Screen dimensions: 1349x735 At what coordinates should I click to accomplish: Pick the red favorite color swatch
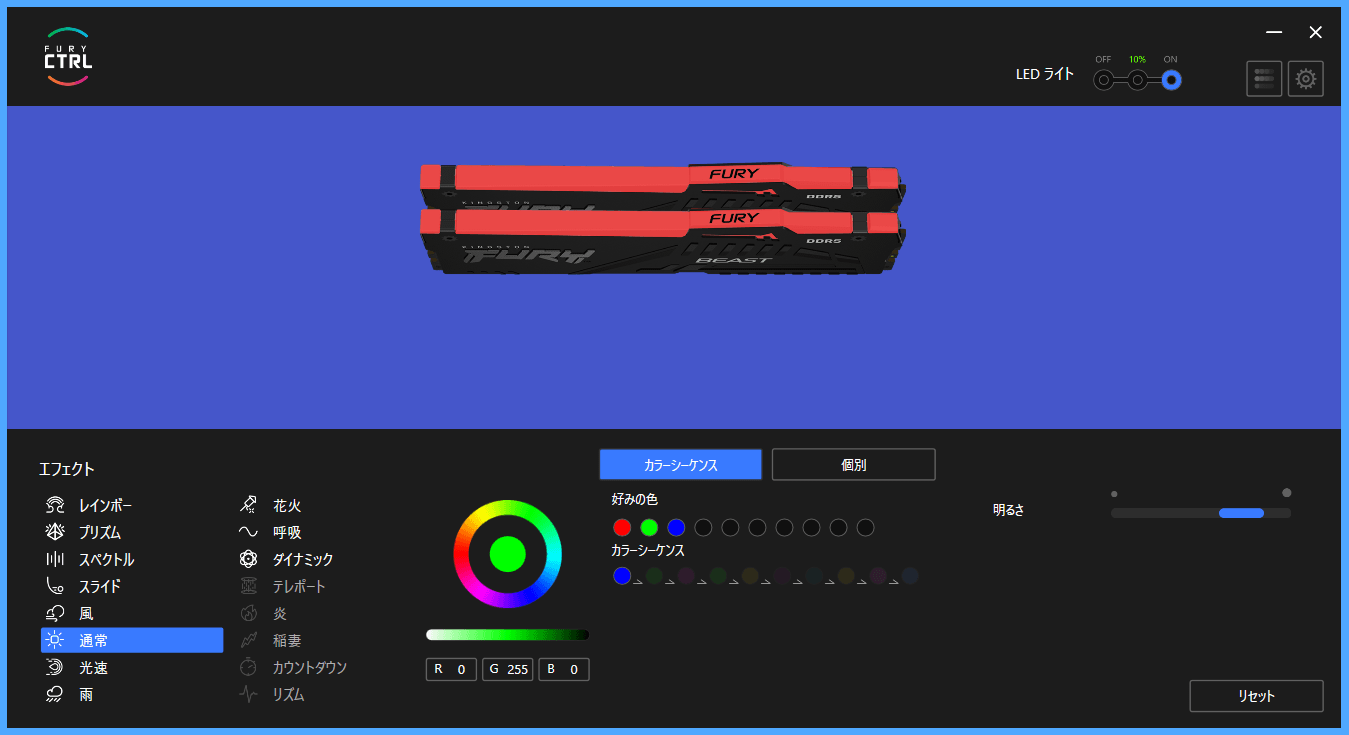(622, 527)
